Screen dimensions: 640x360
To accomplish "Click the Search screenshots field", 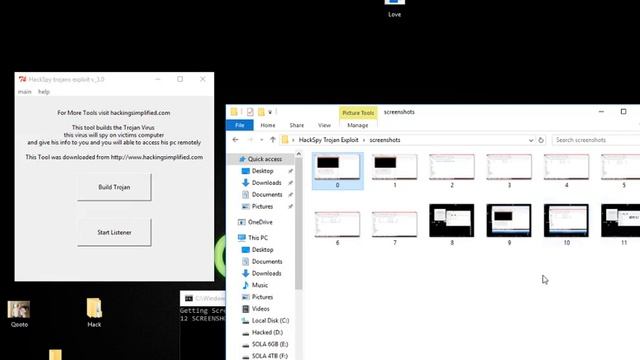I will tap(596, 140).
